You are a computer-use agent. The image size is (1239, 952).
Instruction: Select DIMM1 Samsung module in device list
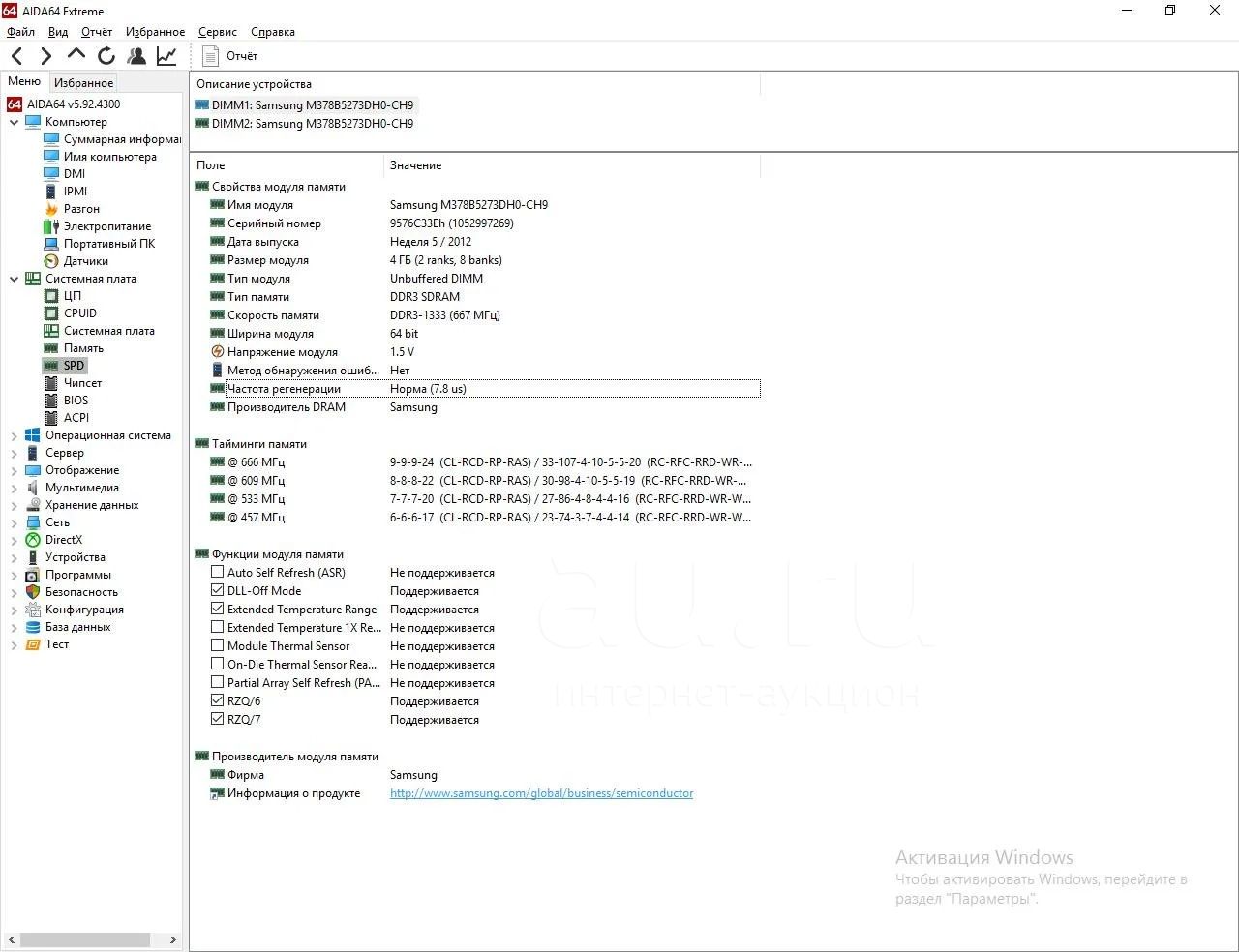tap(304, 105)
